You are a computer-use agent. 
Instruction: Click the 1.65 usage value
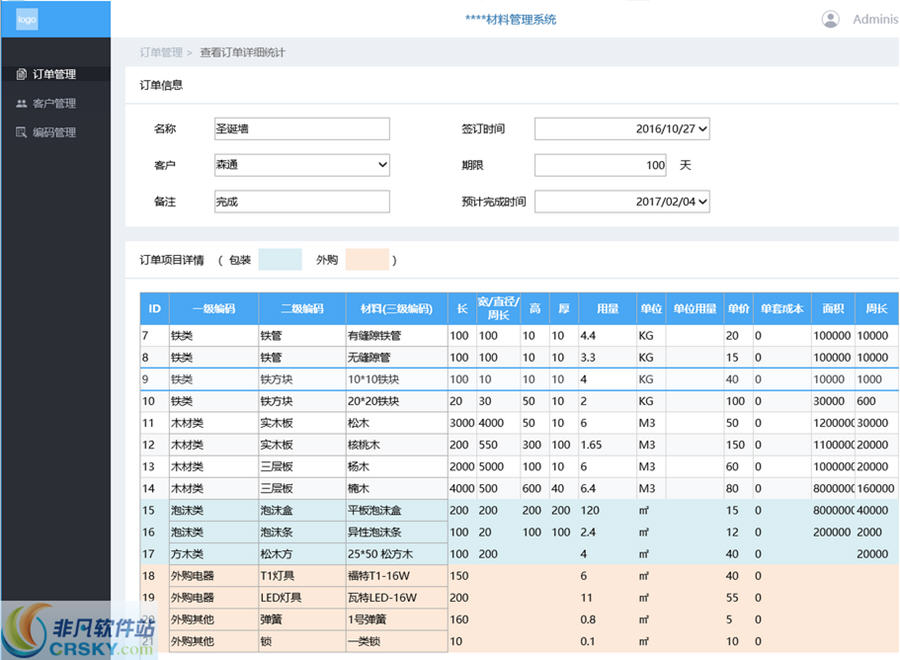click(x=591, y=445)
